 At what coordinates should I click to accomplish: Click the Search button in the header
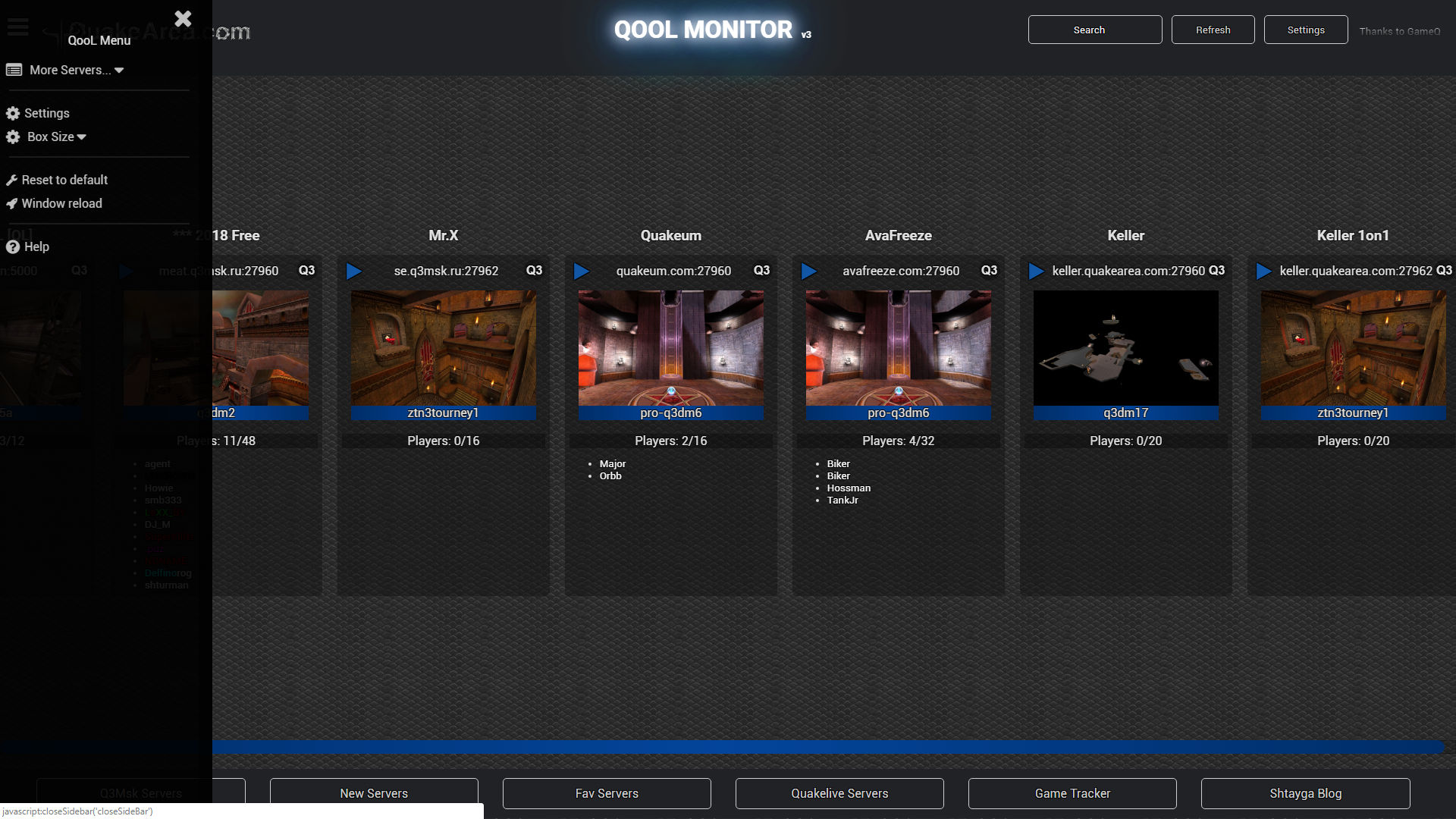[1094, 30]
